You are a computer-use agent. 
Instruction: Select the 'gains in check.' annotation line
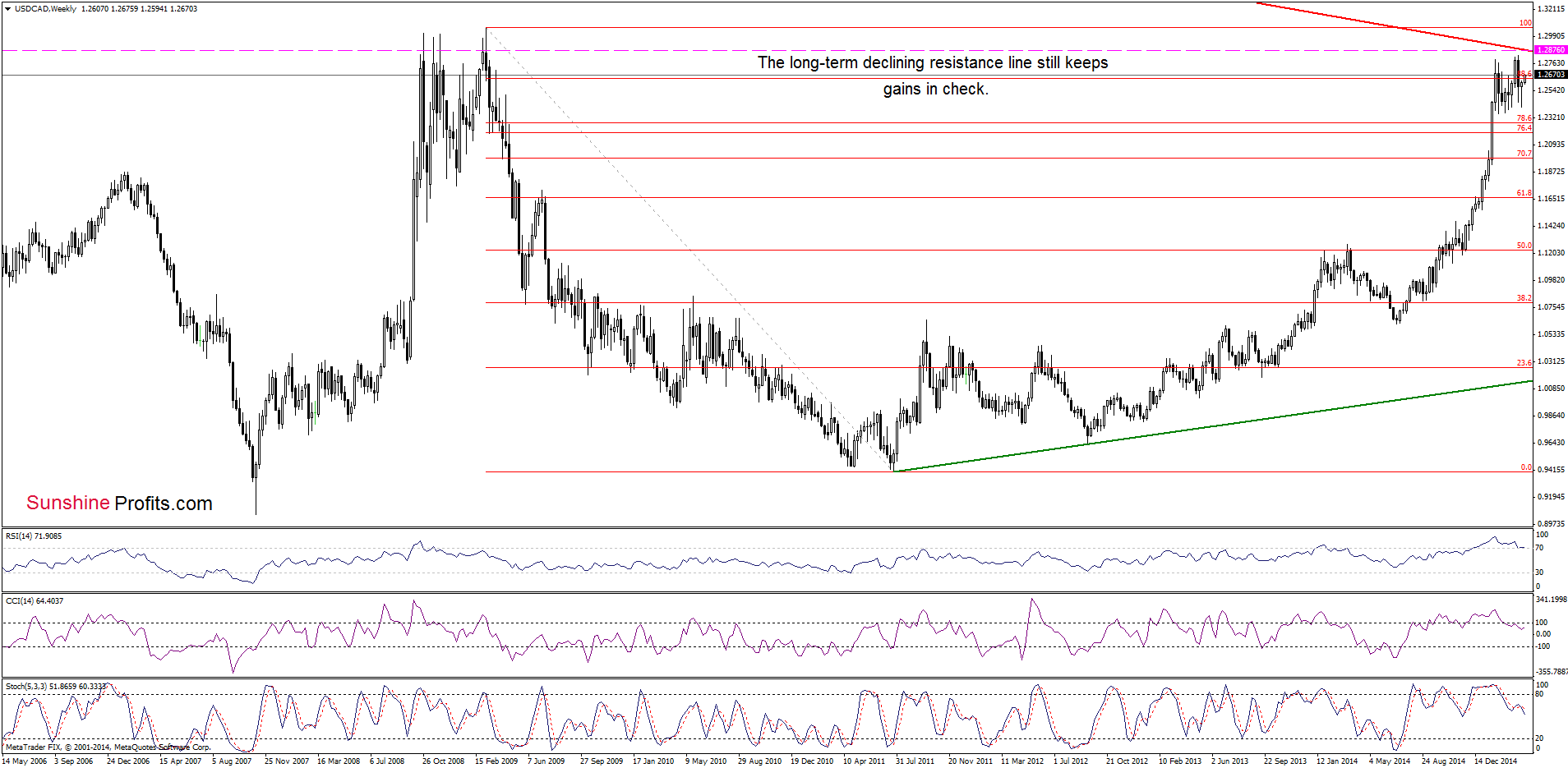click(x=935, y=89)
